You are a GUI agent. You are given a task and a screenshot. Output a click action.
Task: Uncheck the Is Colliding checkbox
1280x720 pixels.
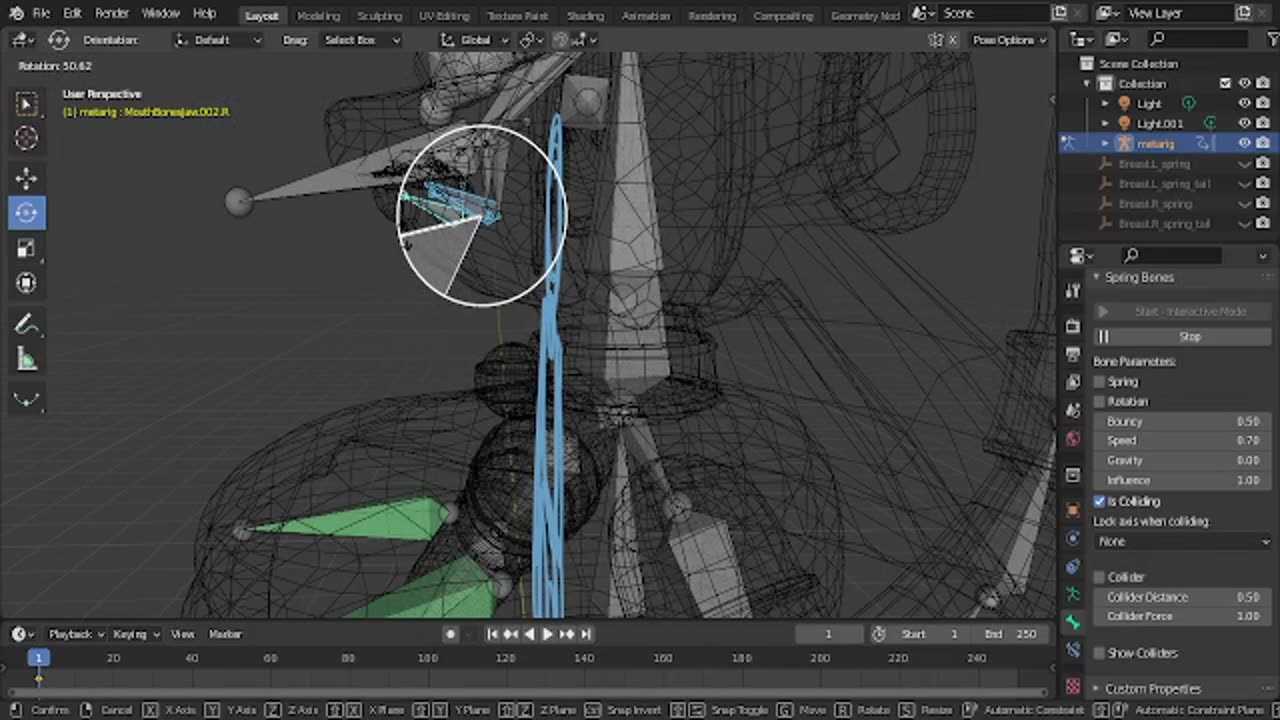1100,501
